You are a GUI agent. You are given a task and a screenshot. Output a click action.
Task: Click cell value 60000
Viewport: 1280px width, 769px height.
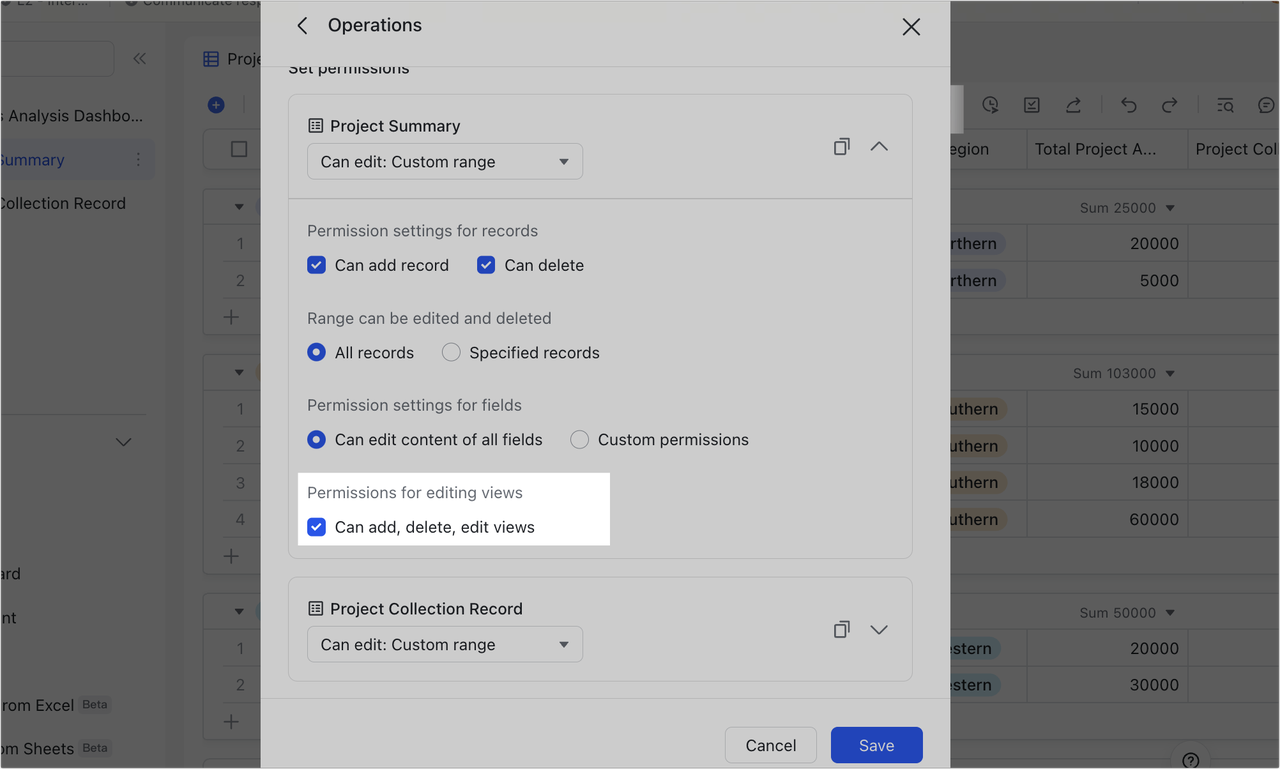[1154, 520]
